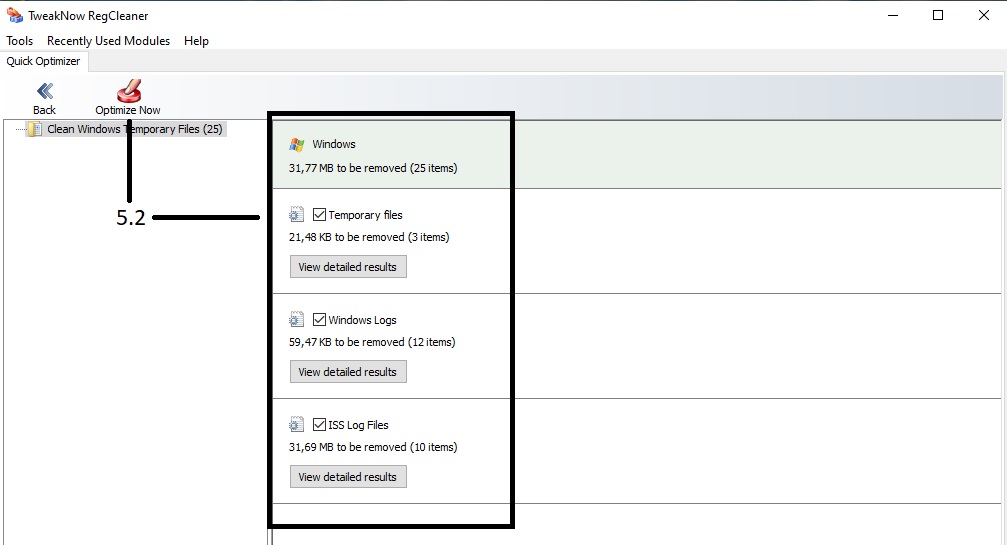Screen dimensions: 1007x545
Task: View detailed results for Temporary files
Action: point(348,267)
